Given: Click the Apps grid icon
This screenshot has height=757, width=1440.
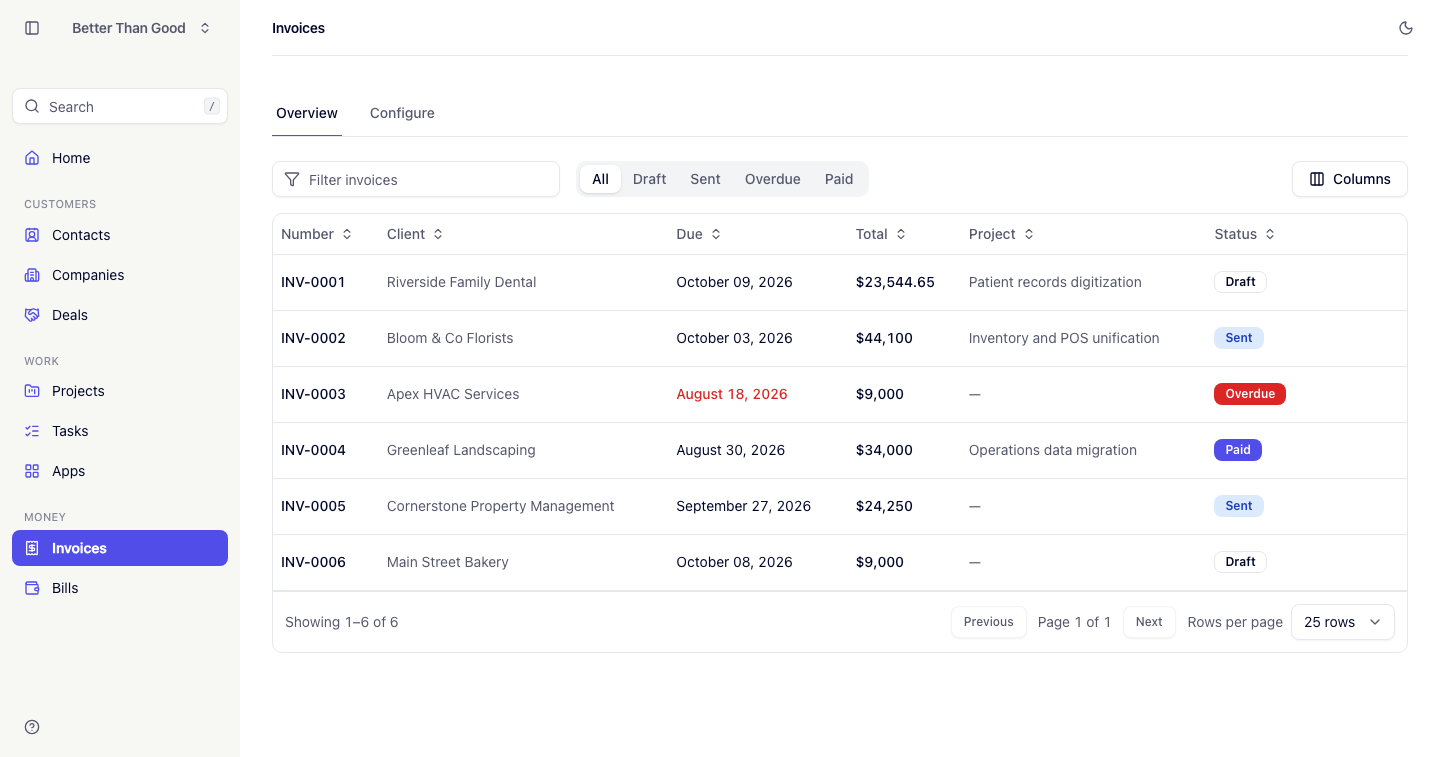Looking at the screenshot, I should pyautogui.click(x=32, y=471).
